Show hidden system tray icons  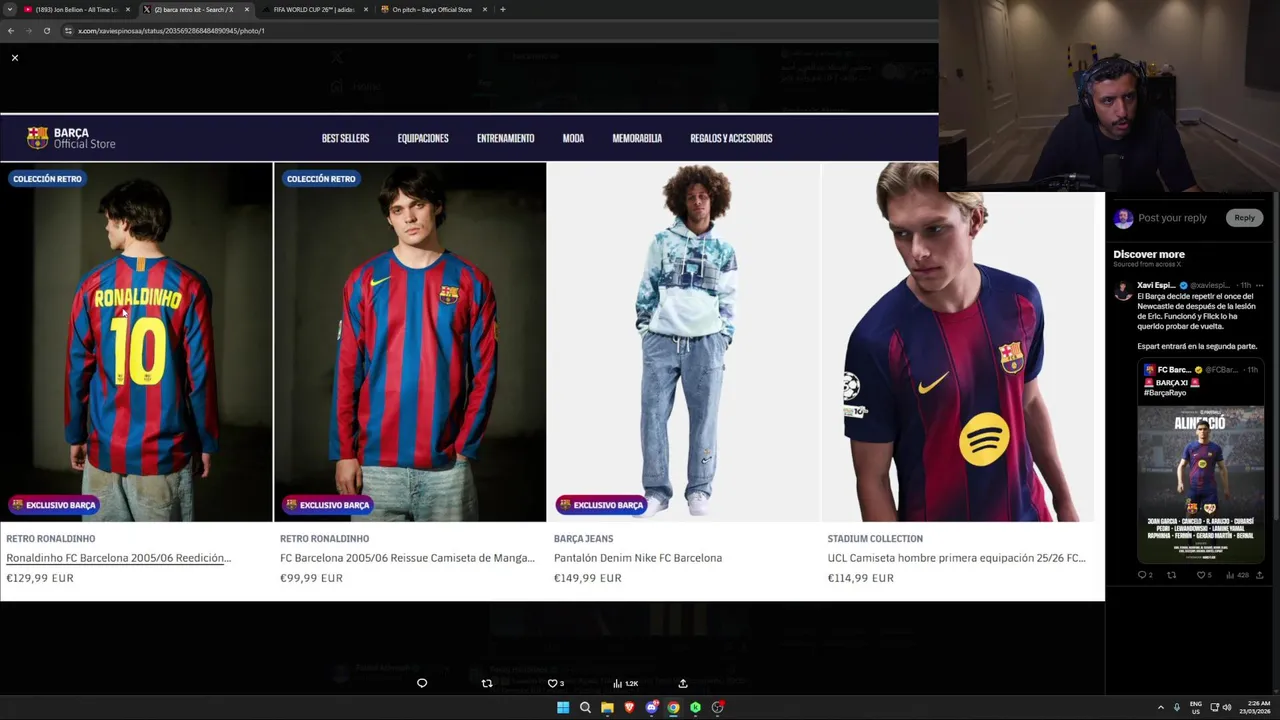(x=1160, y=708)
